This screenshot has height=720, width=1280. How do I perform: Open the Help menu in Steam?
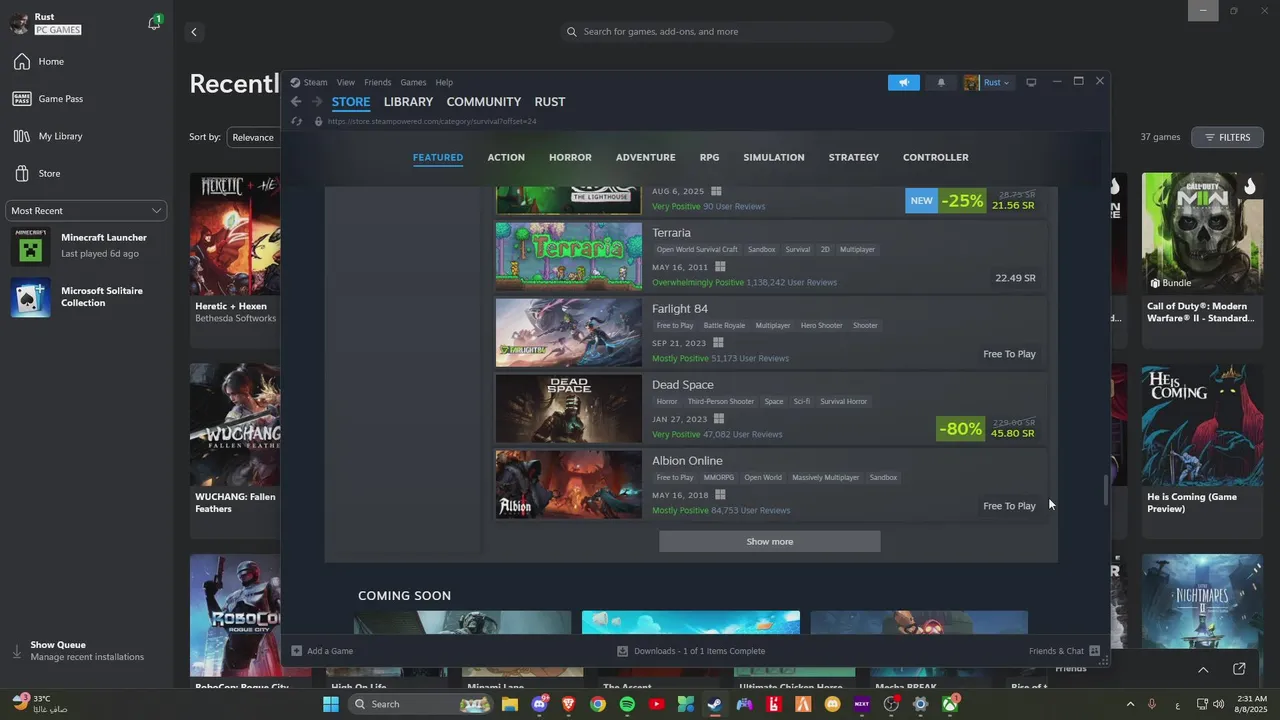coord(444,82)
